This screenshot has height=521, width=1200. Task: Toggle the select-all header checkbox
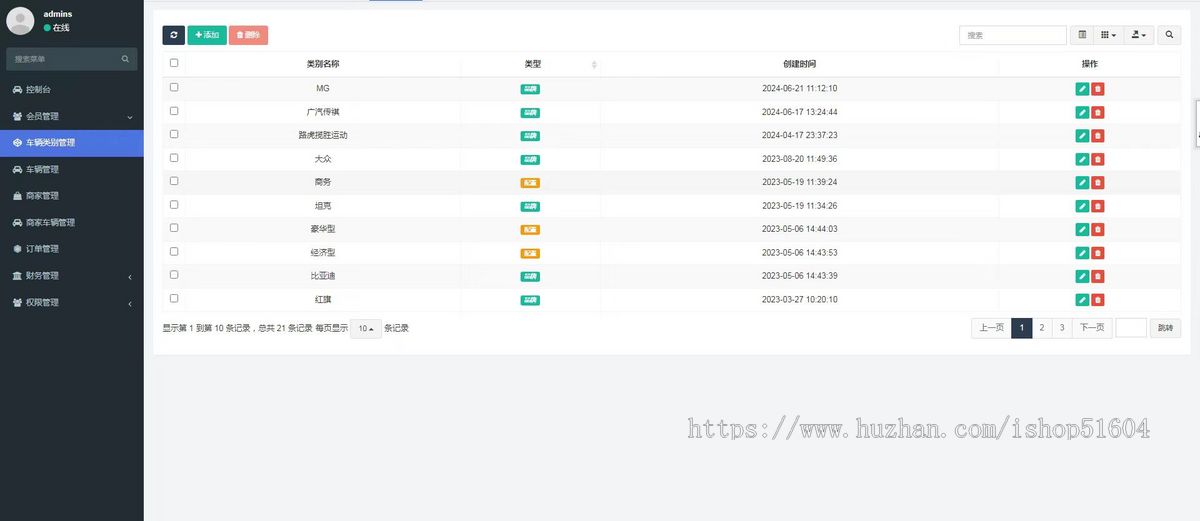click(174, 63)
